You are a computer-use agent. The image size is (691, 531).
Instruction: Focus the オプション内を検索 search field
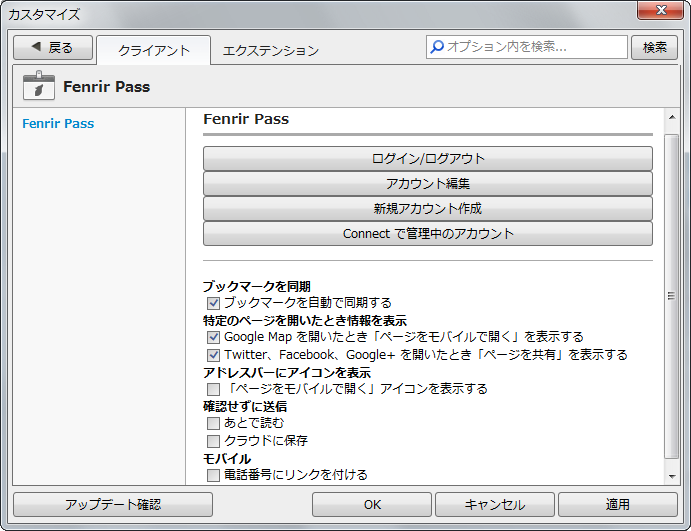click(527, 47)
